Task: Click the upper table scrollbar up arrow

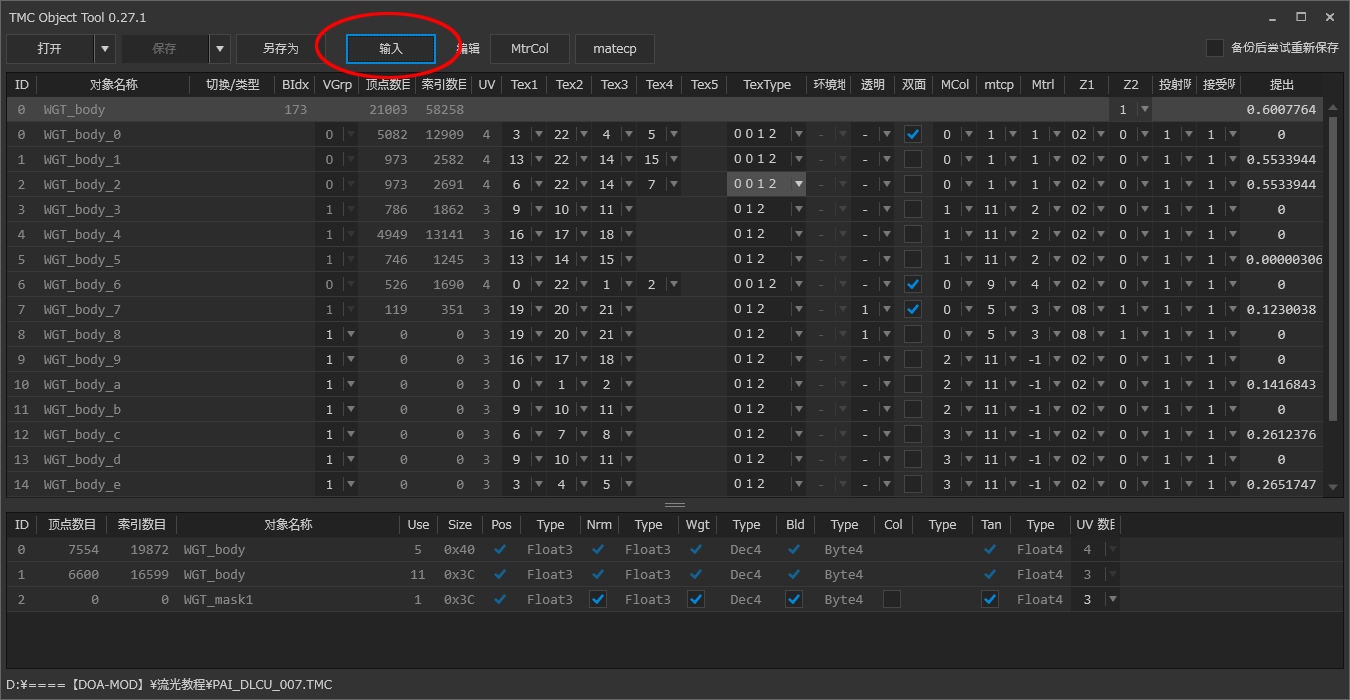Action: pyautogui.click(x=1332, y=107)
